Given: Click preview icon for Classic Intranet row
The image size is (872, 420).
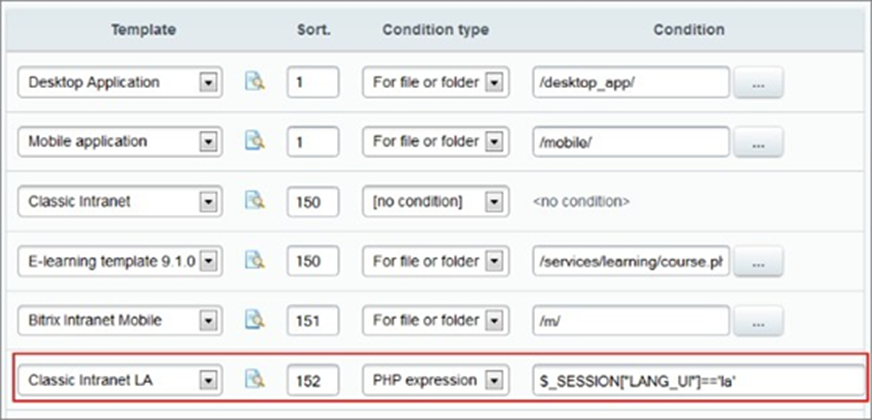Looking at the screenshot, I should (254, 202).
